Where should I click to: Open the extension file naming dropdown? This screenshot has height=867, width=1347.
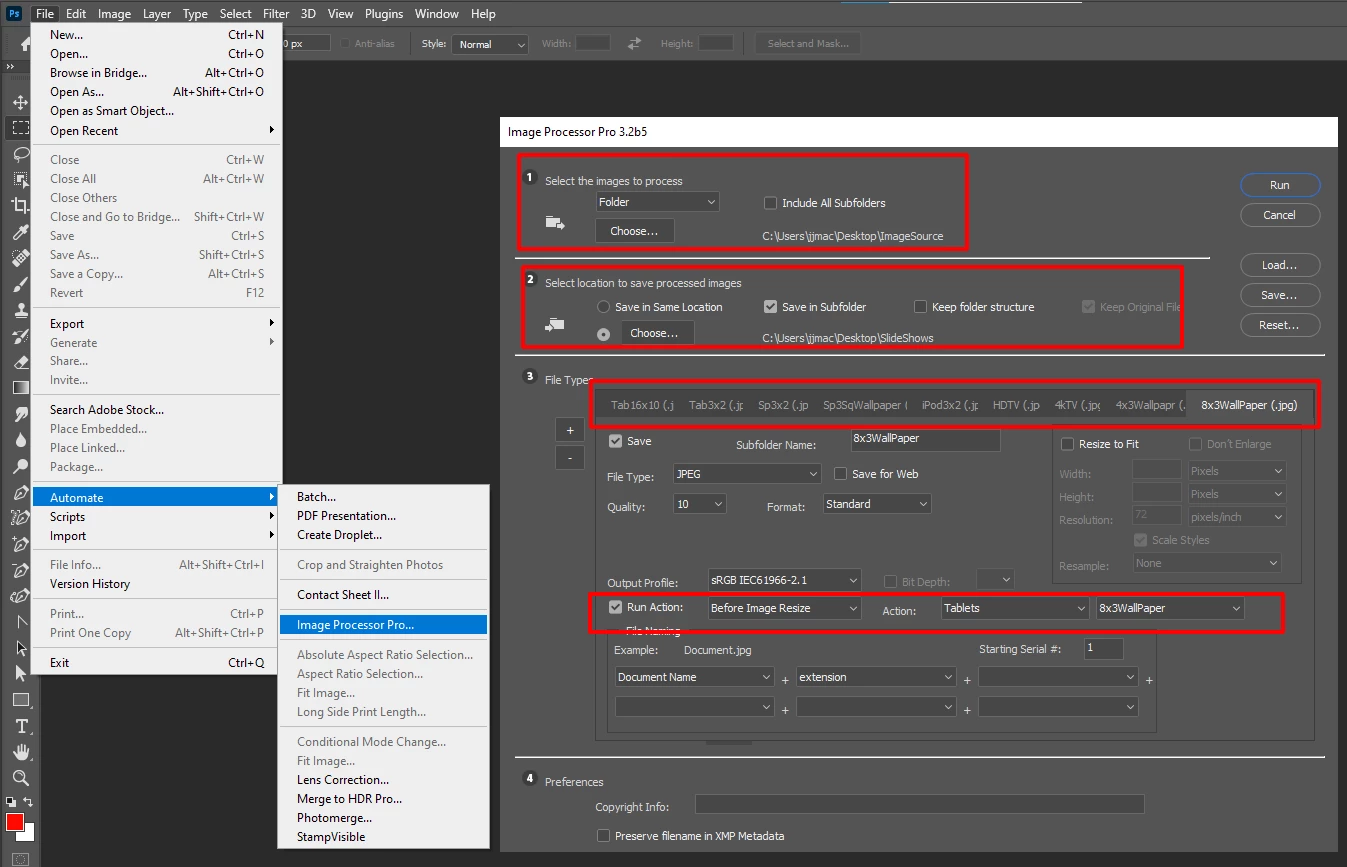[876, 677]
